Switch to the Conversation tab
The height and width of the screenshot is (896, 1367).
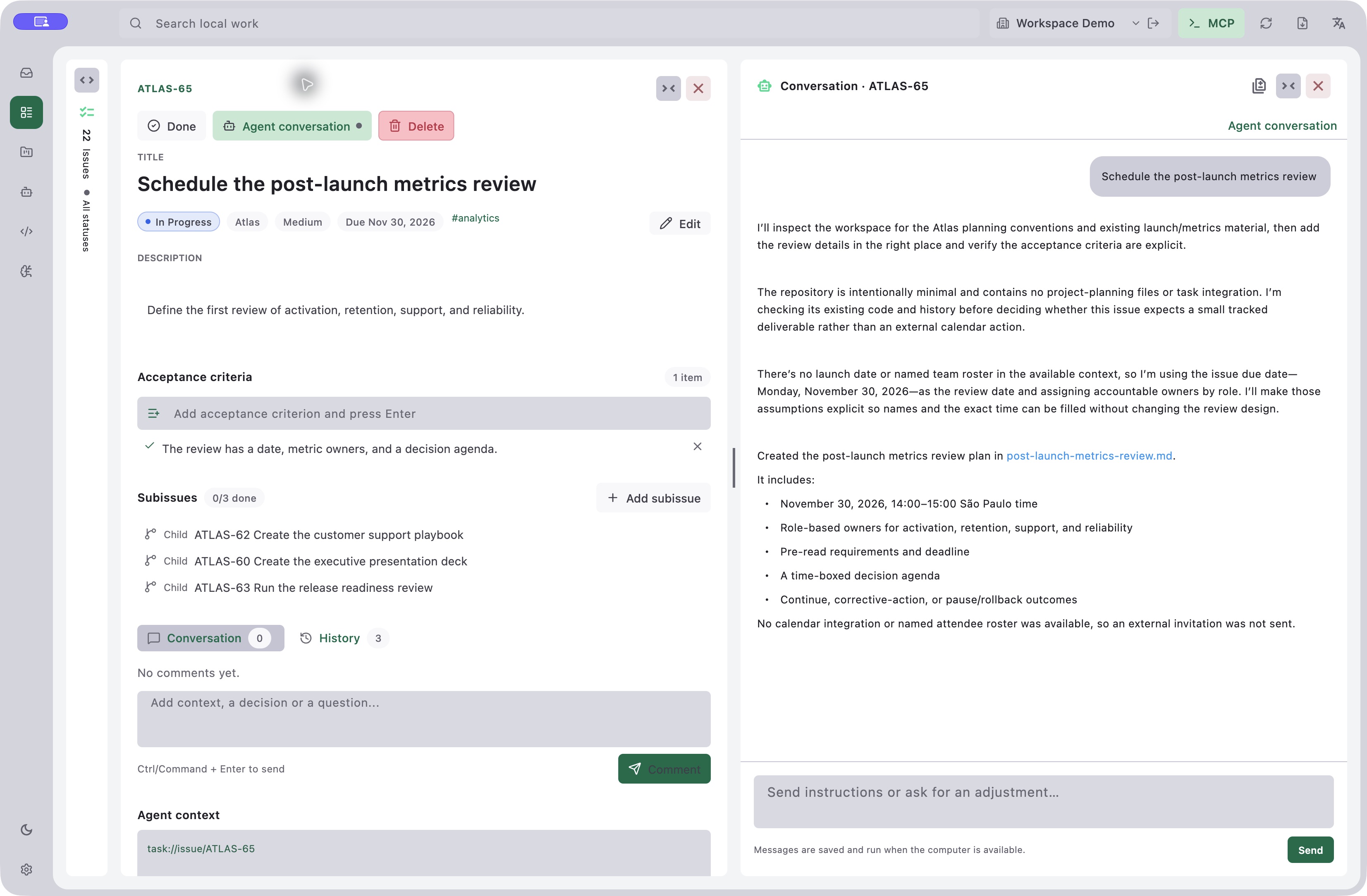211,638
